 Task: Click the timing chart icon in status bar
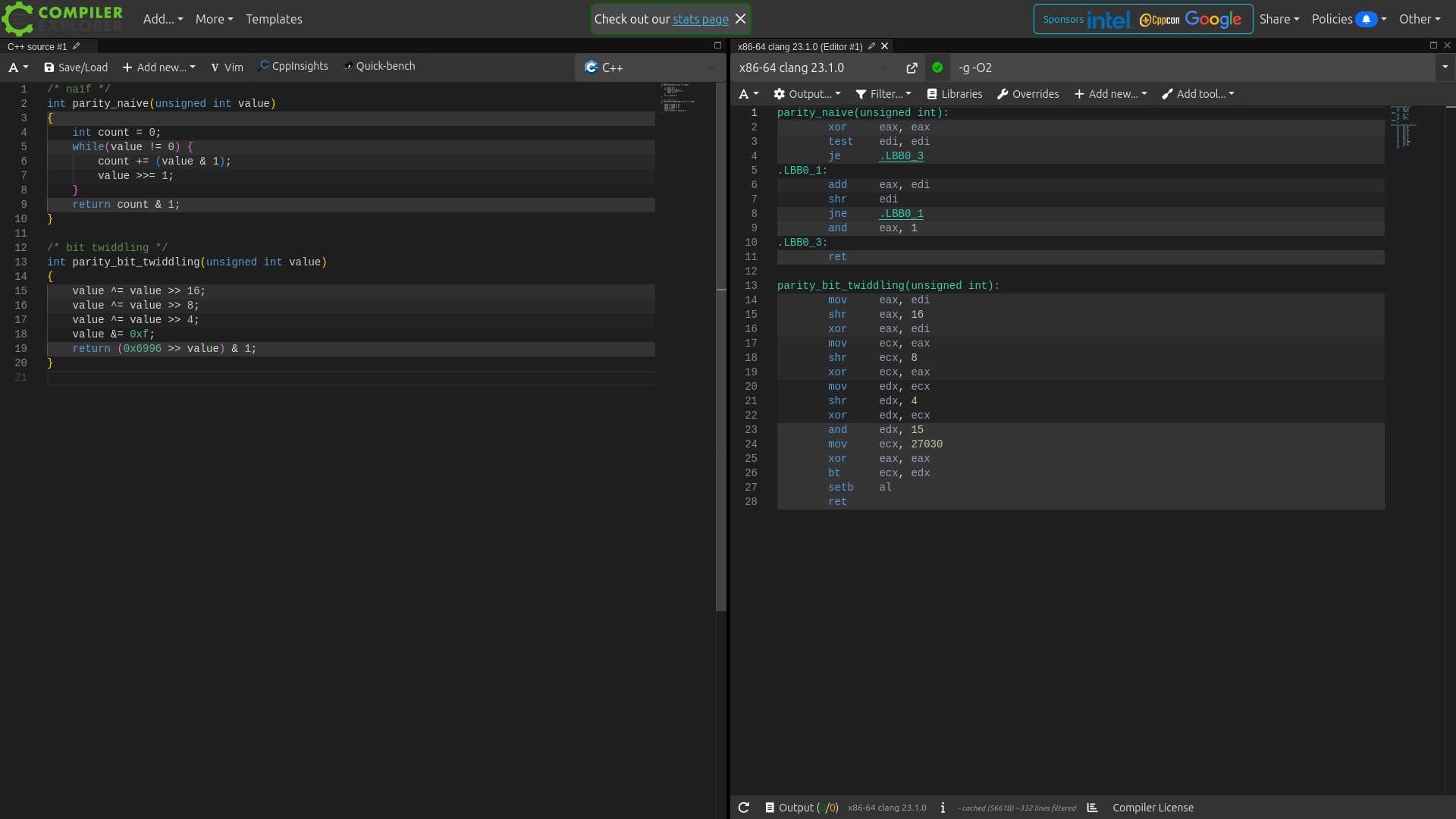tap(1093, 808)
